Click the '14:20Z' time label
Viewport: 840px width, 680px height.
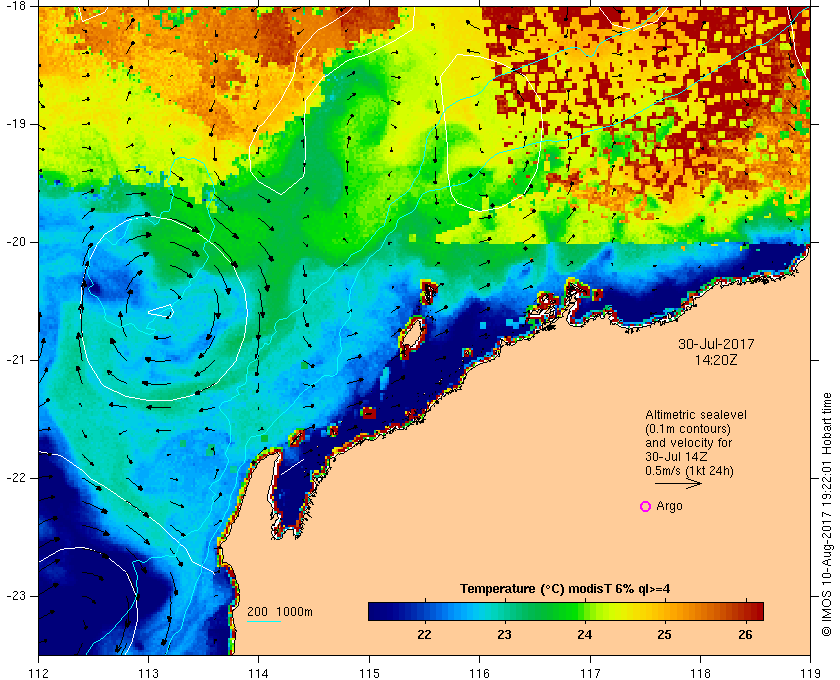pyautogui.click(x=716, y=360)
